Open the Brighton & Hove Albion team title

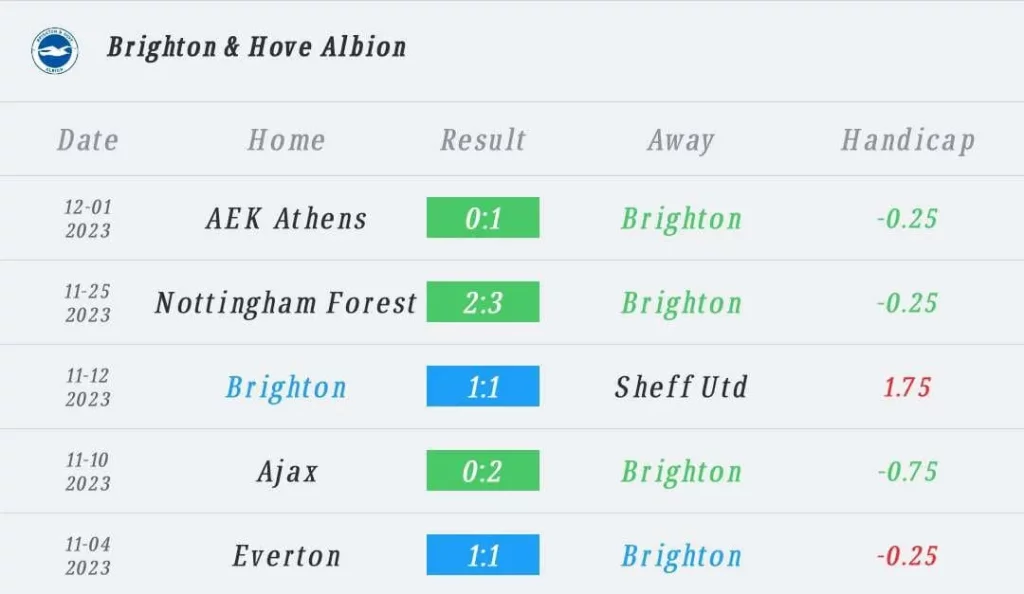pyautogui.click(x=257, y=48)
